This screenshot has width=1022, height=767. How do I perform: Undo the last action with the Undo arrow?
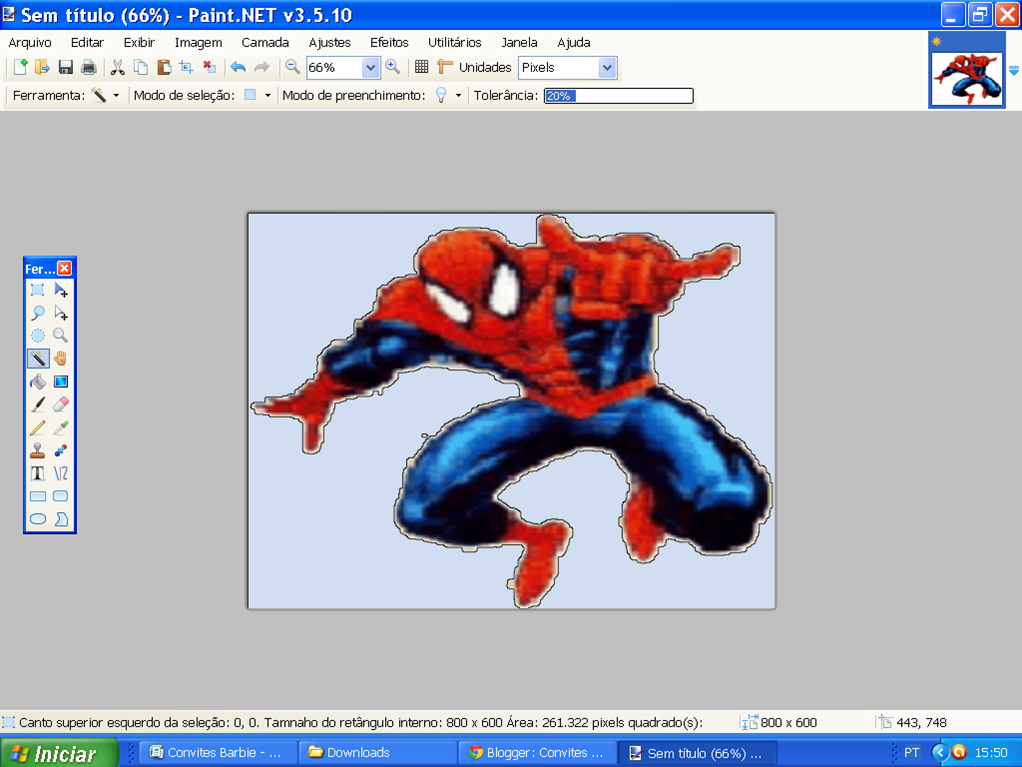239,67
